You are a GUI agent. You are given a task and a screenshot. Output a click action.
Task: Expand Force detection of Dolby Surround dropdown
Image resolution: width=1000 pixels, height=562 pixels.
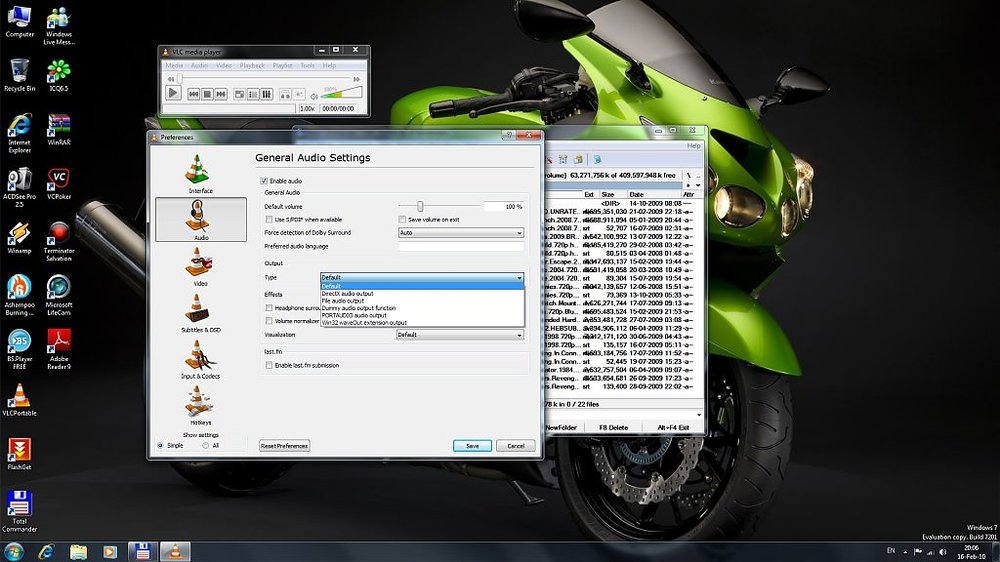[461, 233]
